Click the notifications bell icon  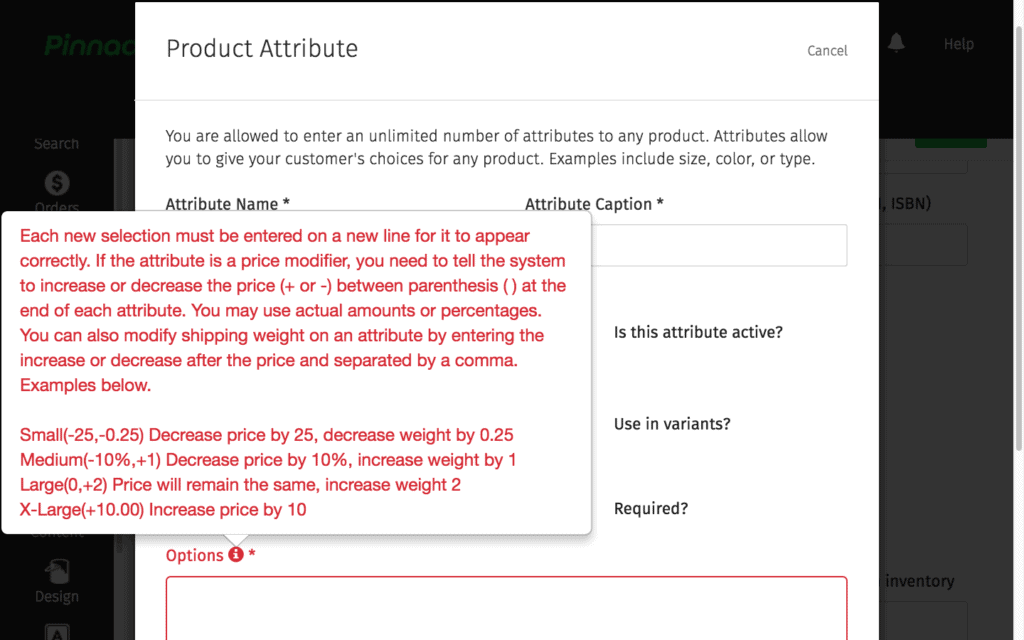point(896,43)
